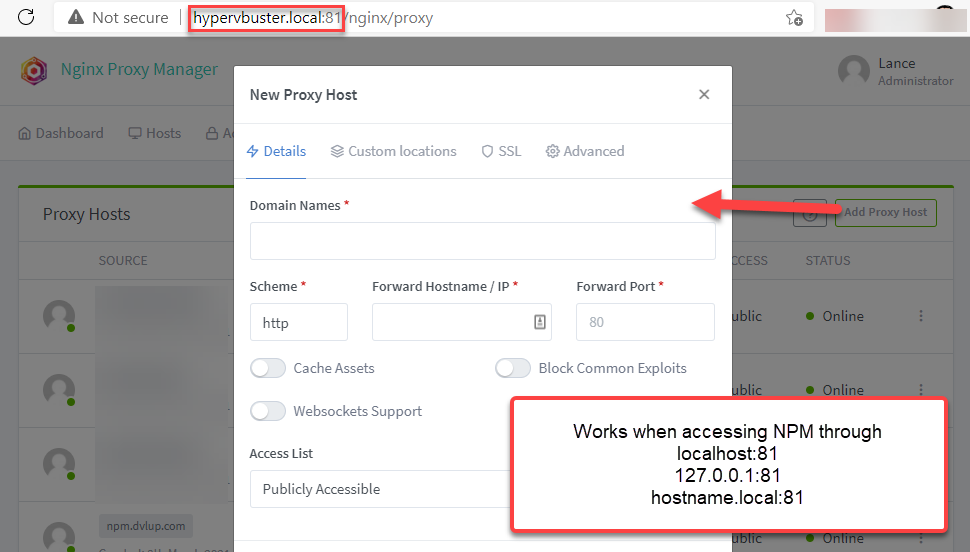Click the Forward Port field
This screenshot has width=970, height=552.
645,322
